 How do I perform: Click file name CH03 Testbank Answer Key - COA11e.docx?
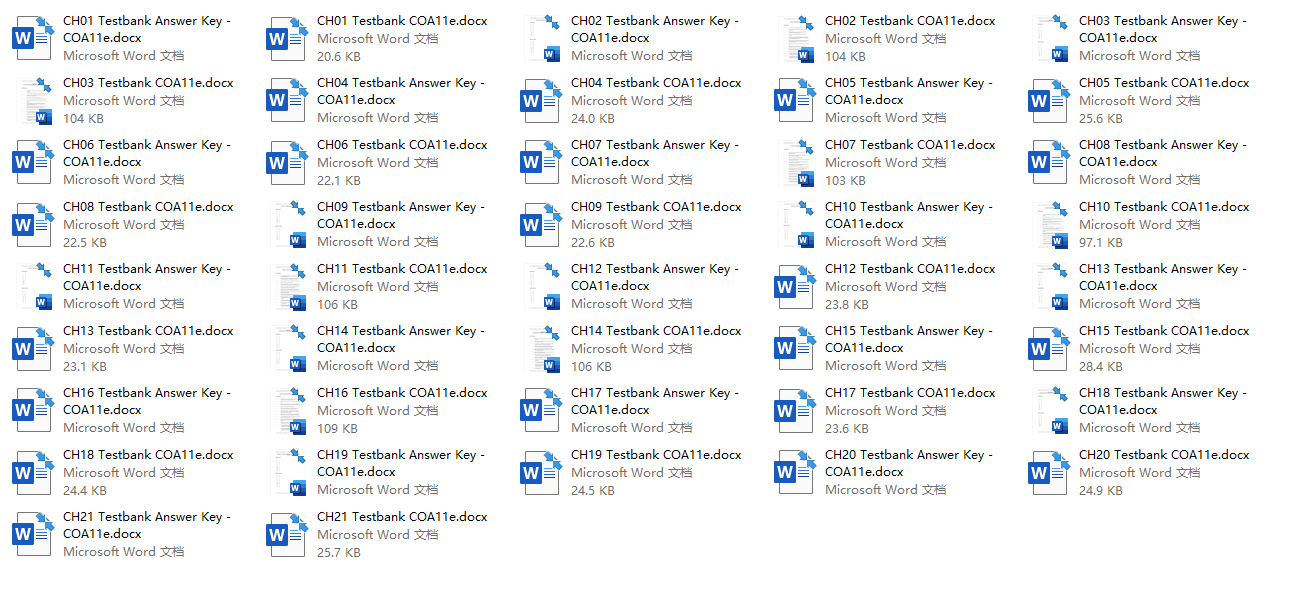coord(1163,29)
